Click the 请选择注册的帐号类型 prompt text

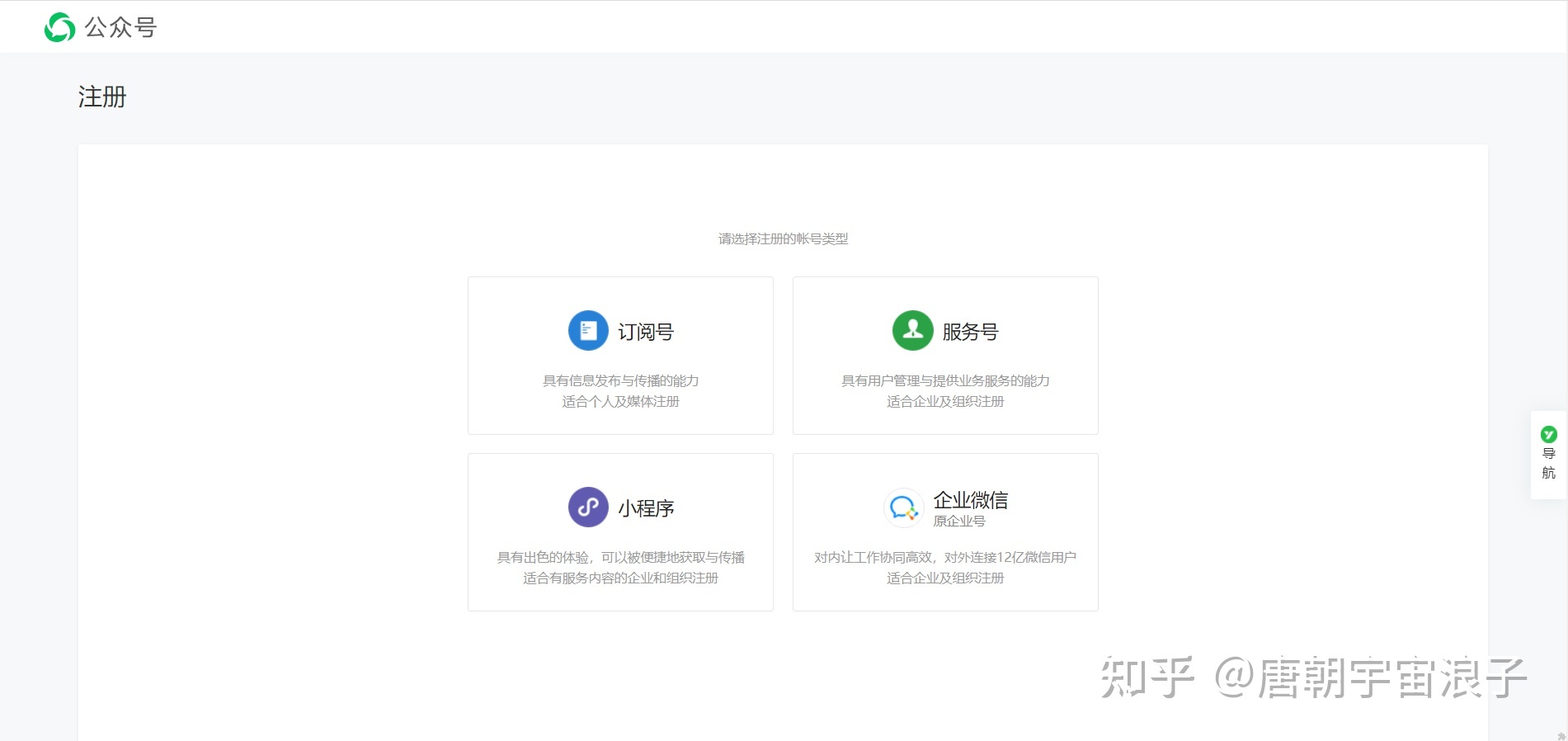tap(783, 238)
